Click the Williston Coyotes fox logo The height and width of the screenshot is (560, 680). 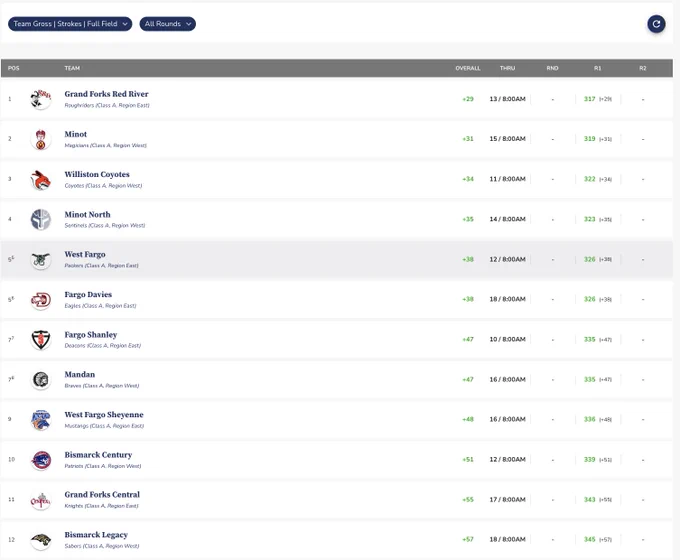click(41, 179)
